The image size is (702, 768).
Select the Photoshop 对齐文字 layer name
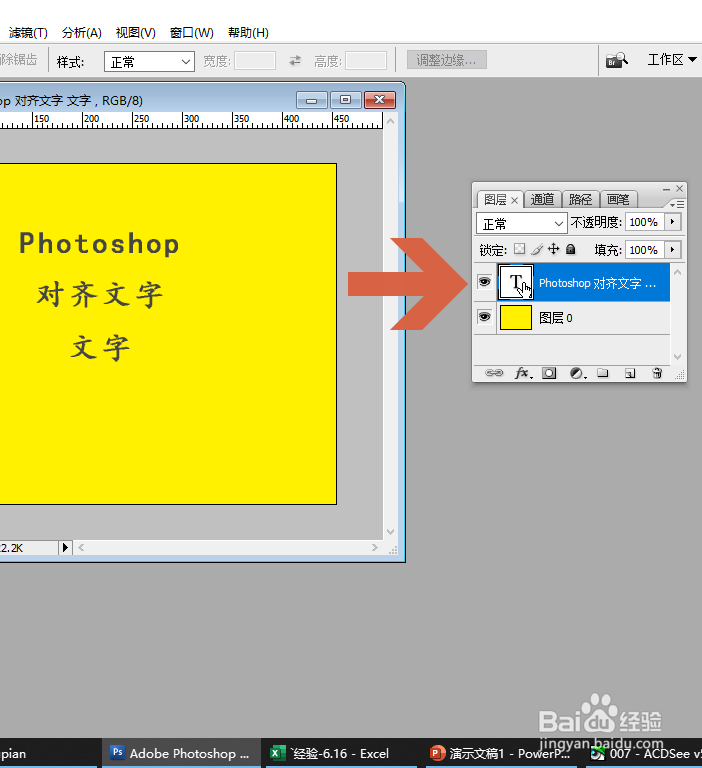click(597, 283)
